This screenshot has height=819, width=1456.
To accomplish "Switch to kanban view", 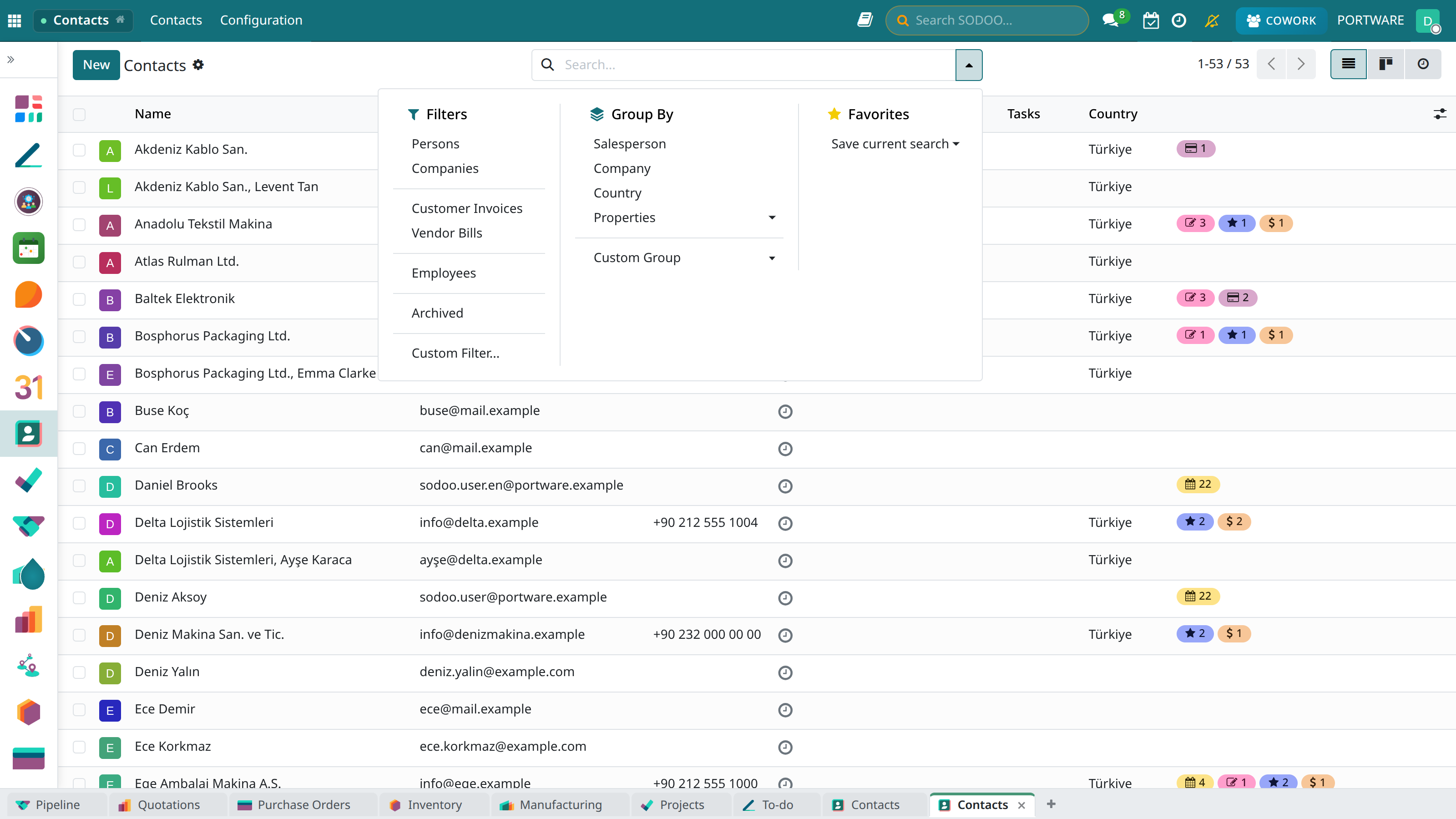I will pyautogui.click(x=1385, y=64).
